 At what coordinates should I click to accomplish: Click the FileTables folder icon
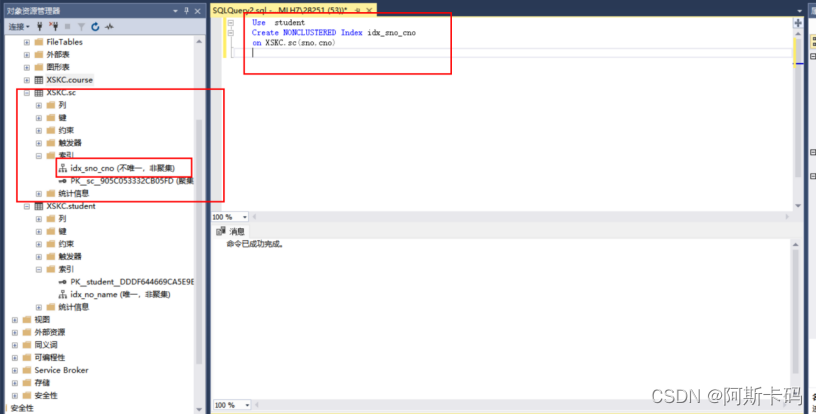[39, 42]
